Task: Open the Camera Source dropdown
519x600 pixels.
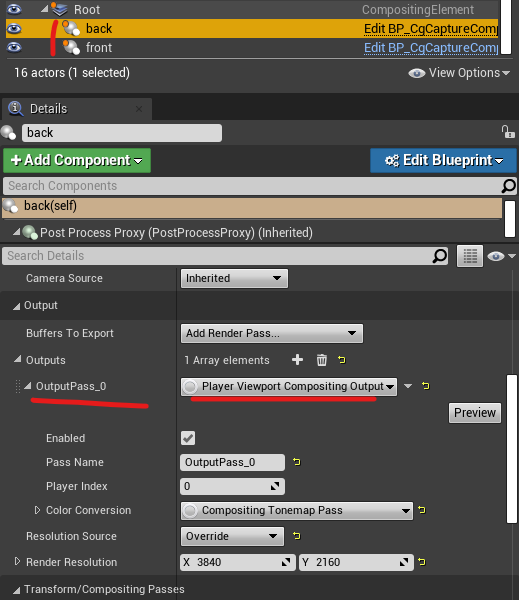Action: [x=234, y=278]
